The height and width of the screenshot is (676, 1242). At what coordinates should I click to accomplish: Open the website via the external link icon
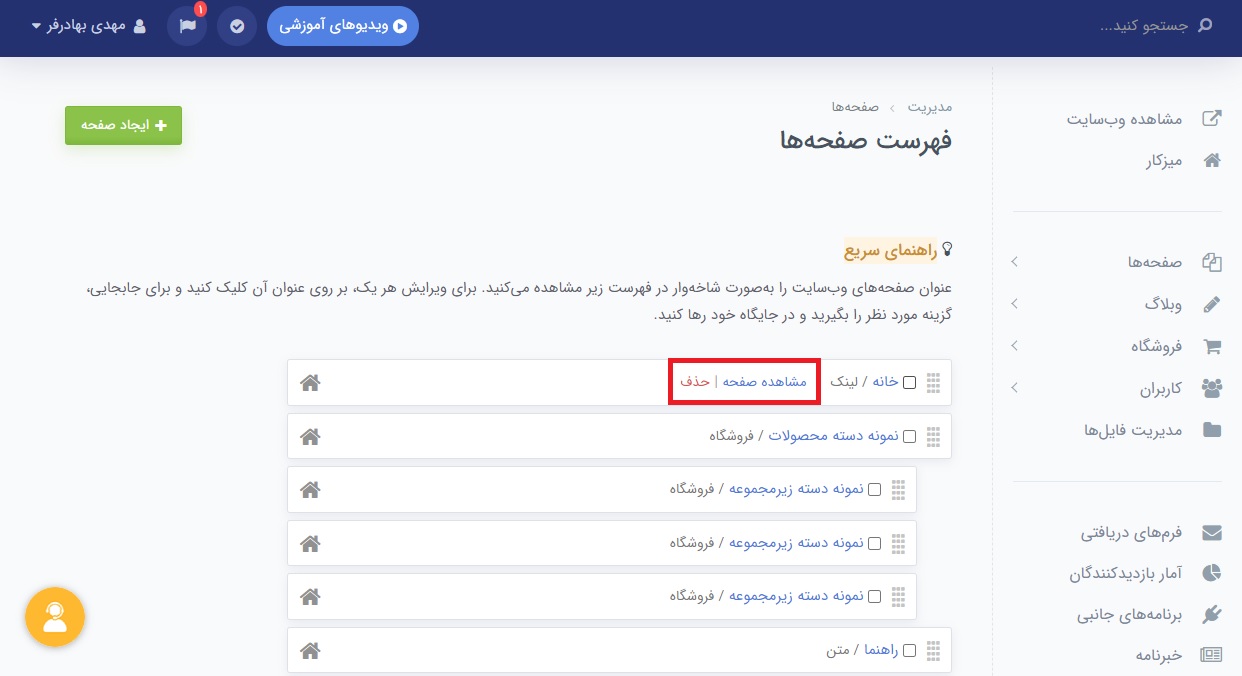1211,118
